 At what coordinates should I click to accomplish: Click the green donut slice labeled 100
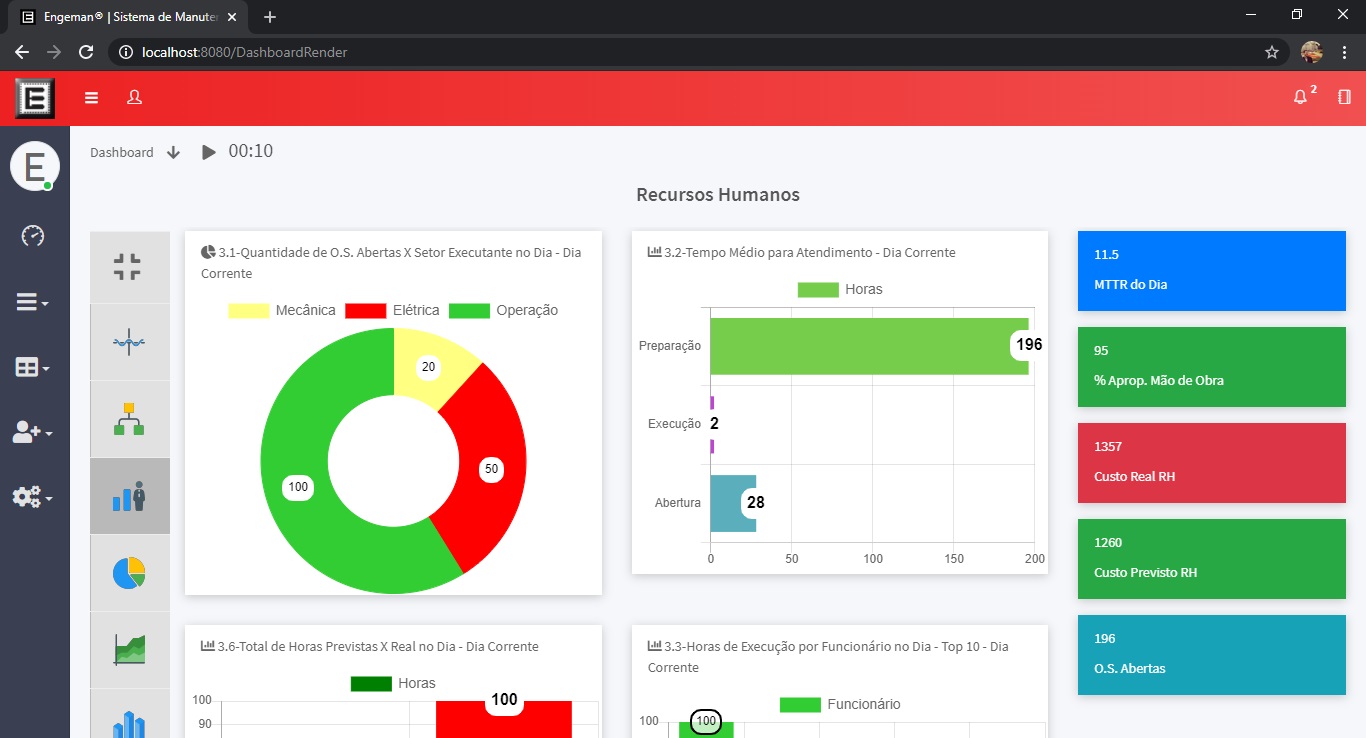pos(296,488)
